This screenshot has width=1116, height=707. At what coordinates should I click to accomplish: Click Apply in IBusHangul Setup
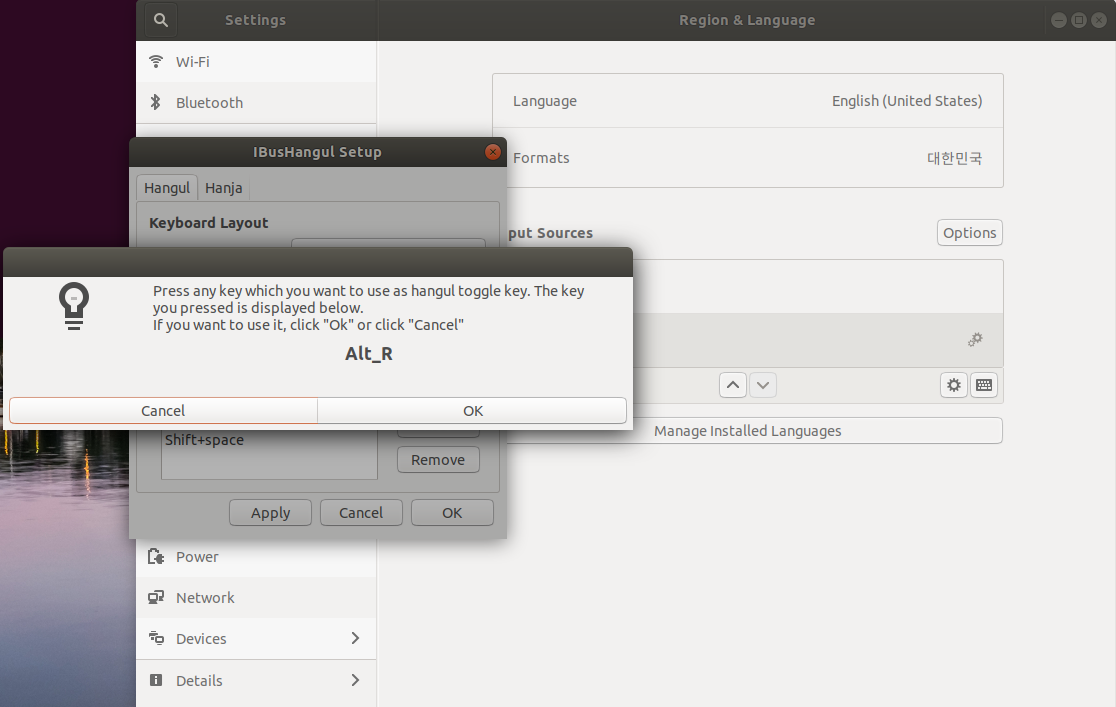coord(270,513)
